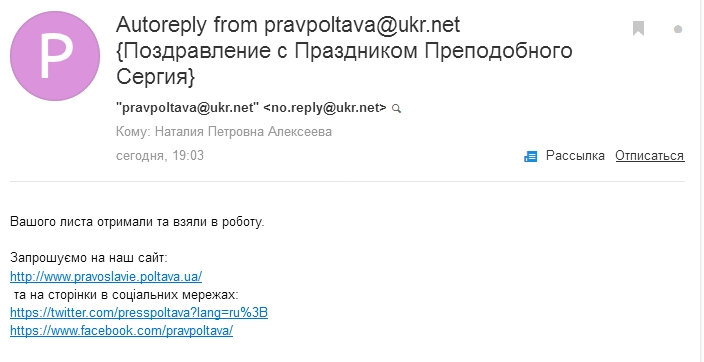The width and height of the screenshot is (704, 362).
Task: Click the Autoreply subject heading
Action: pyautogui.click(x=288, y=25)
